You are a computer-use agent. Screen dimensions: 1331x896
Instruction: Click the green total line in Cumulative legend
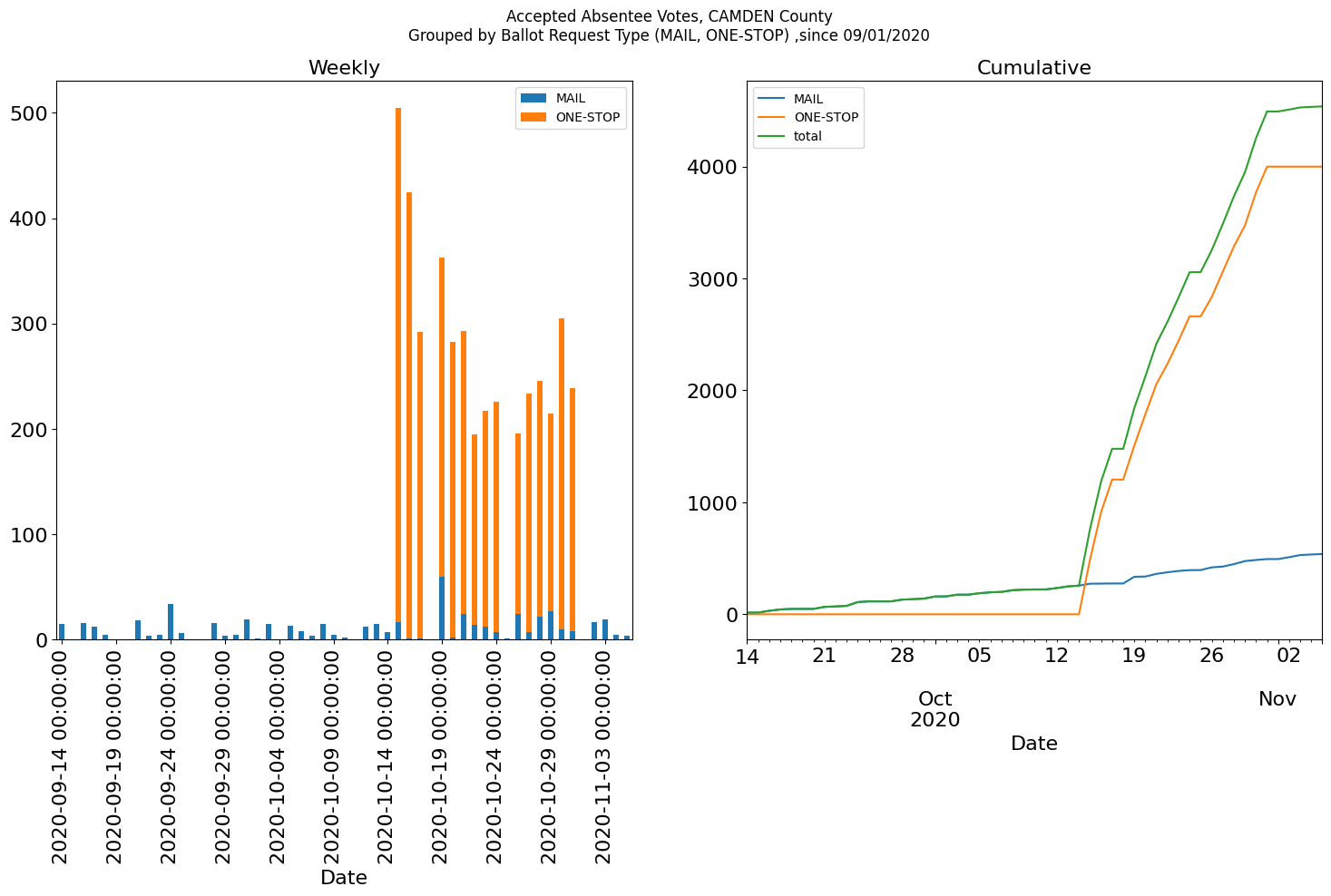click(771, 136)
